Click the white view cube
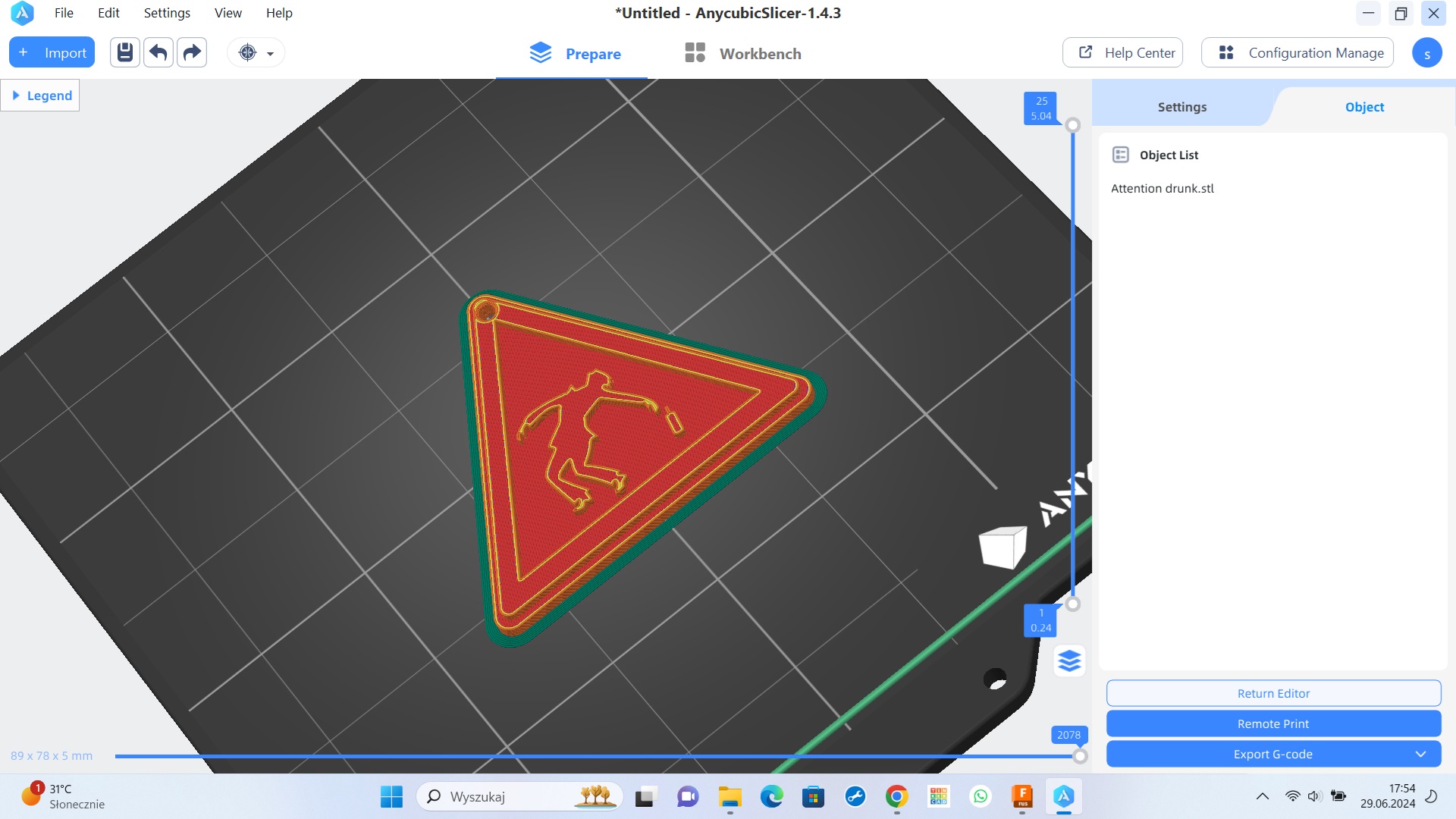 pyautogui.click(x=1003, y=548)
